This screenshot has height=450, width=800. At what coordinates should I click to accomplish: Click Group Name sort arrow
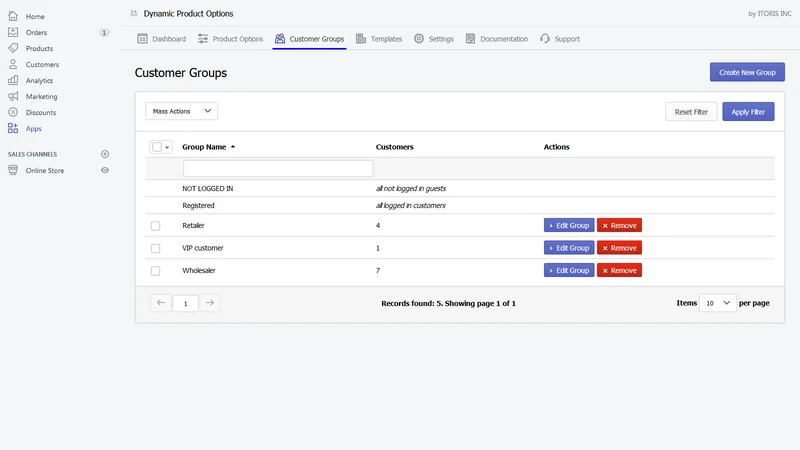click(x=233, y=147)
